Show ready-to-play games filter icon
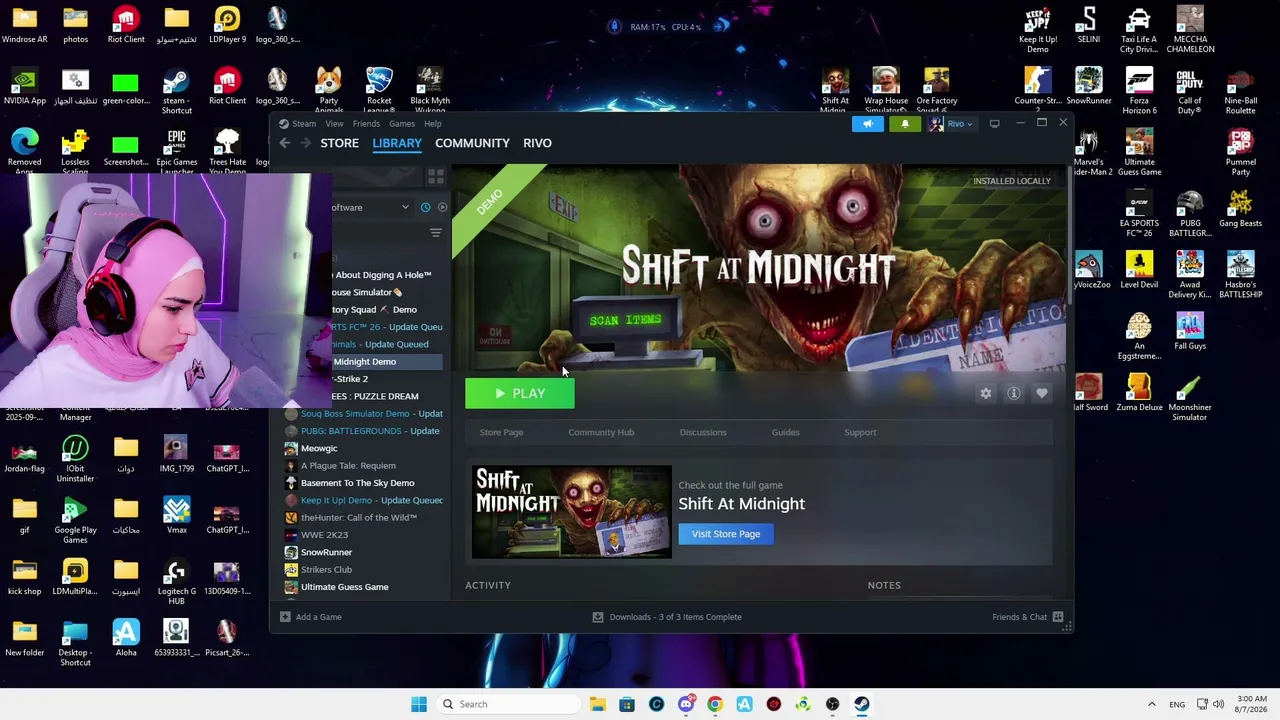The width and height of the screenshot is (1280, 720). coord(442,207)
